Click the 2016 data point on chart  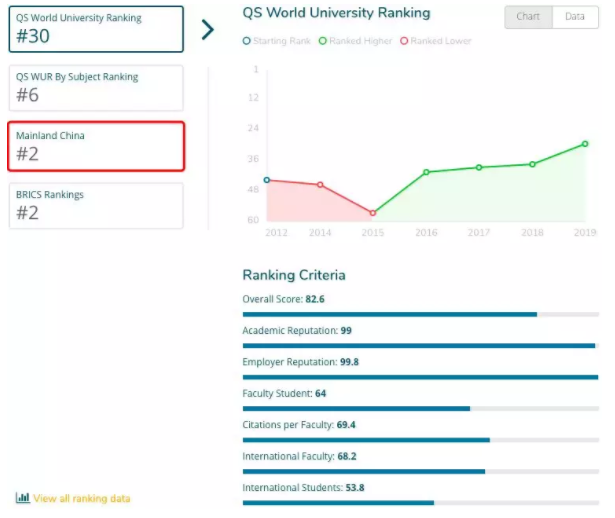point(426,172)
